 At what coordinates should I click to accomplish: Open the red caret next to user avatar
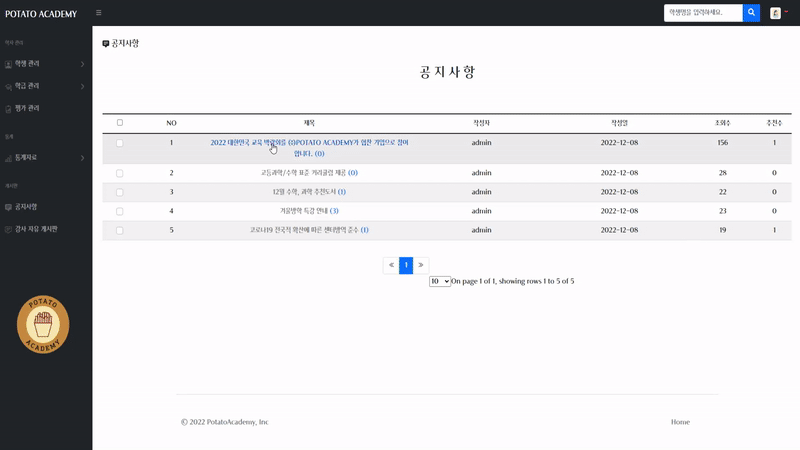click(x=786, y=12)
